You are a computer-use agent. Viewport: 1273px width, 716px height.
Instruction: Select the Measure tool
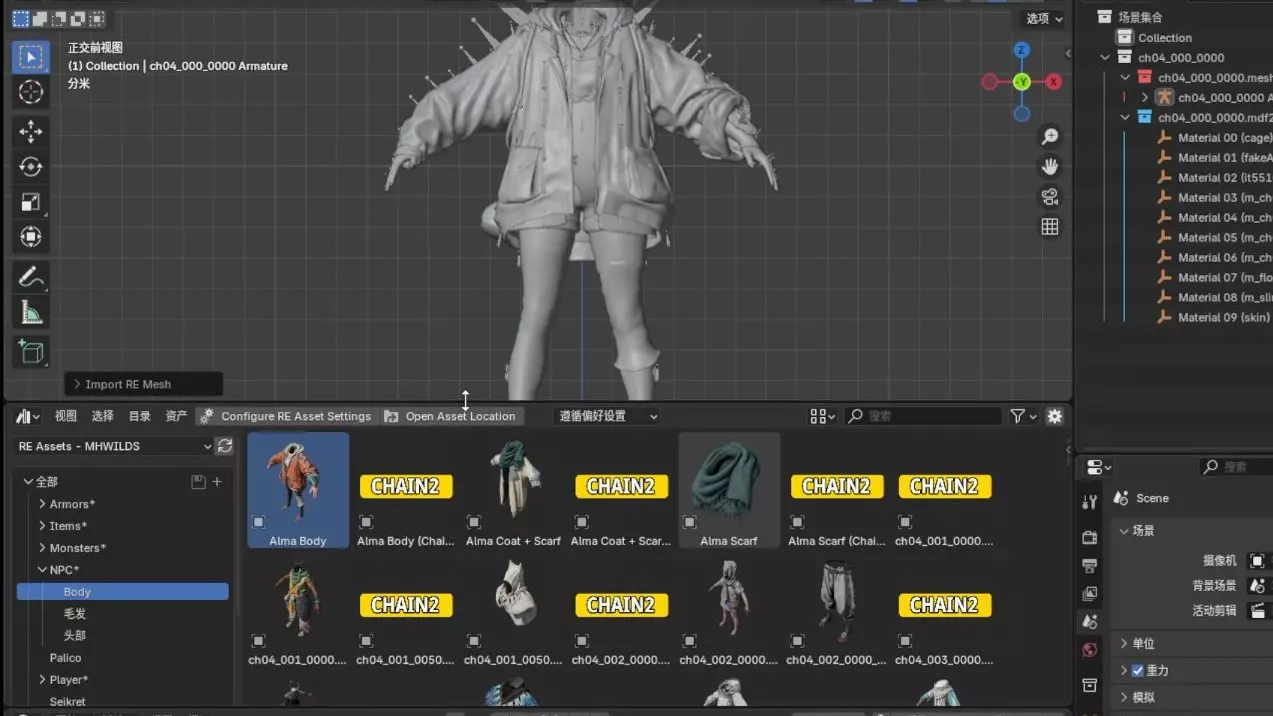tap(31, 313)
